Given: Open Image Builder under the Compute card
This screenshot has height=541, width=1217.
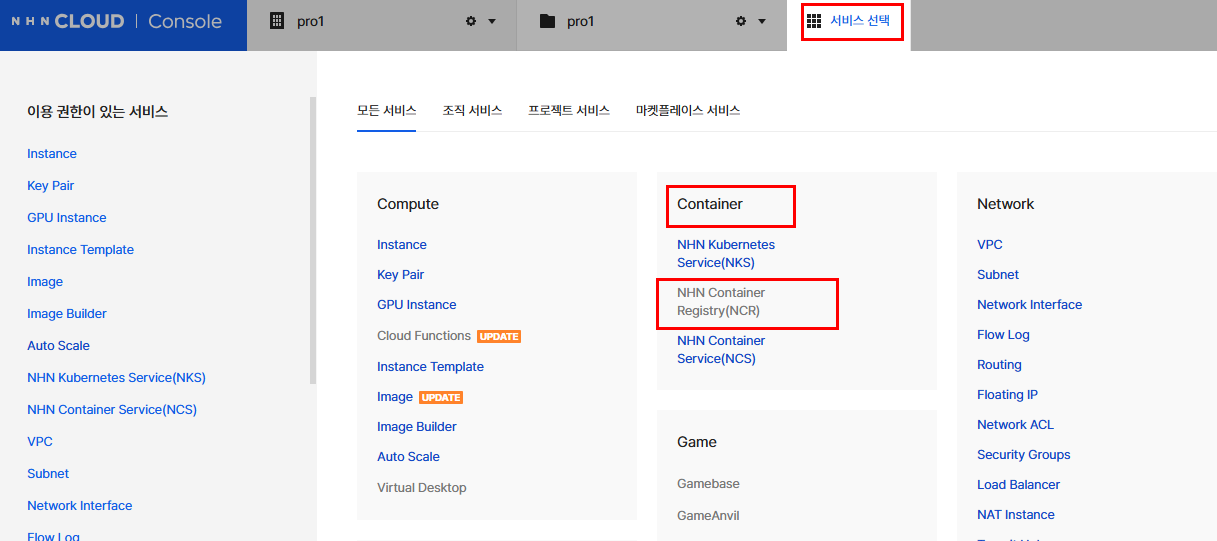Looking at the screenshot, I should 417,427.
